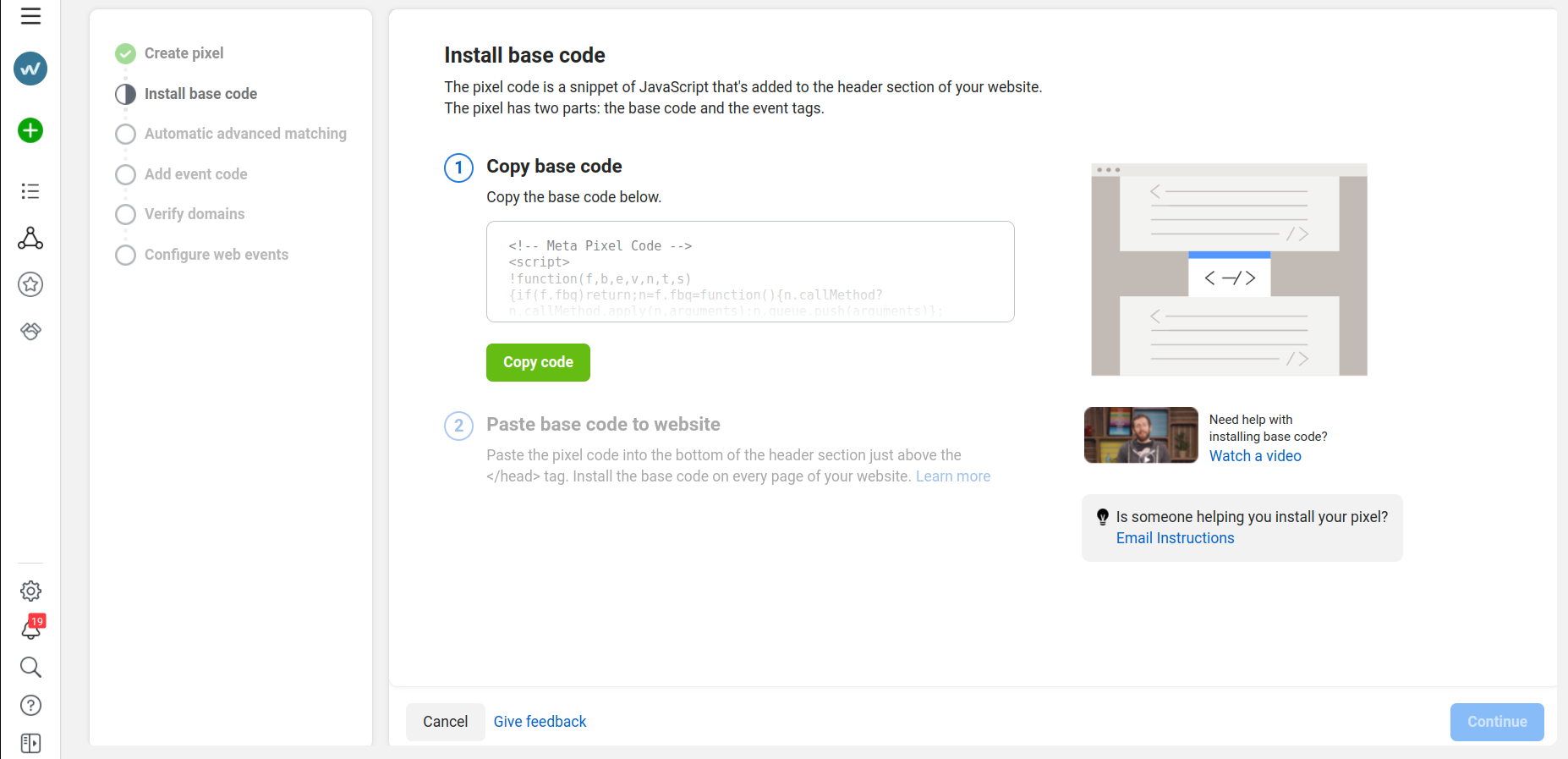The image size is (1568, 759).
Task: Open the Give feedback link
Action: 540,722
